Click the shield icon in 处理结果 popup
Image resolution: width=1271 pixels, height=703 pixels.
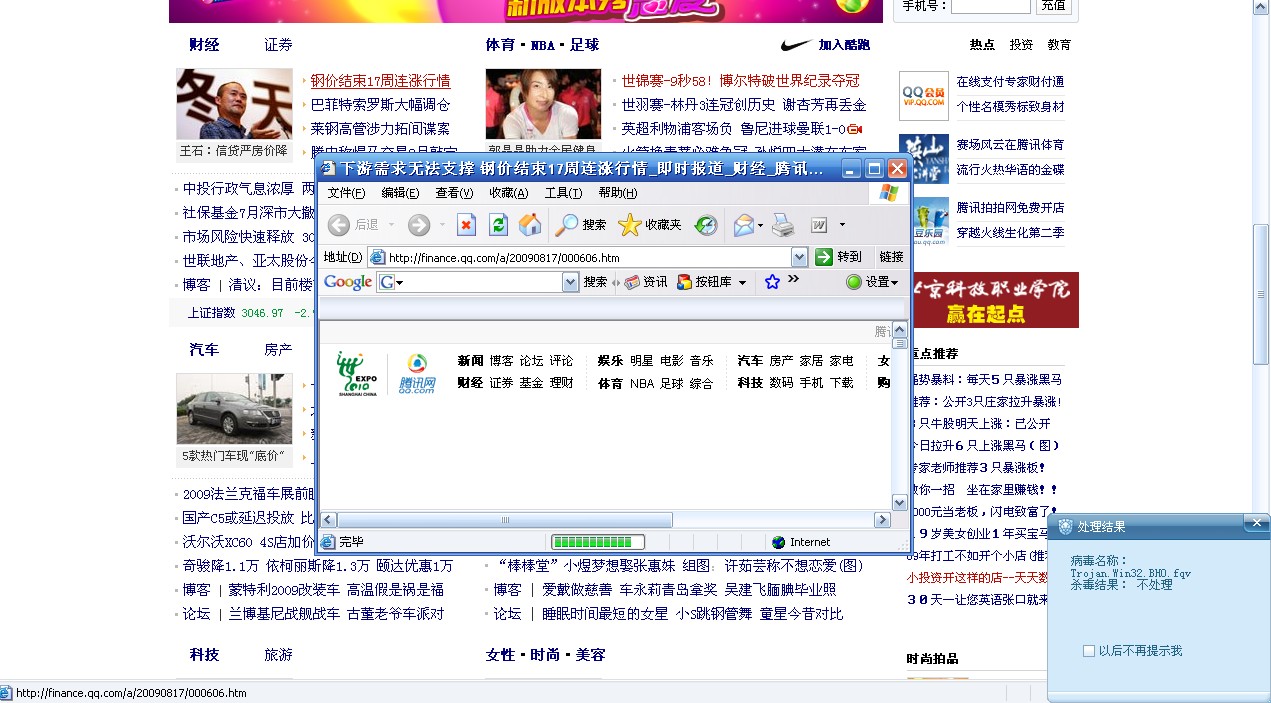[1065, 526]
